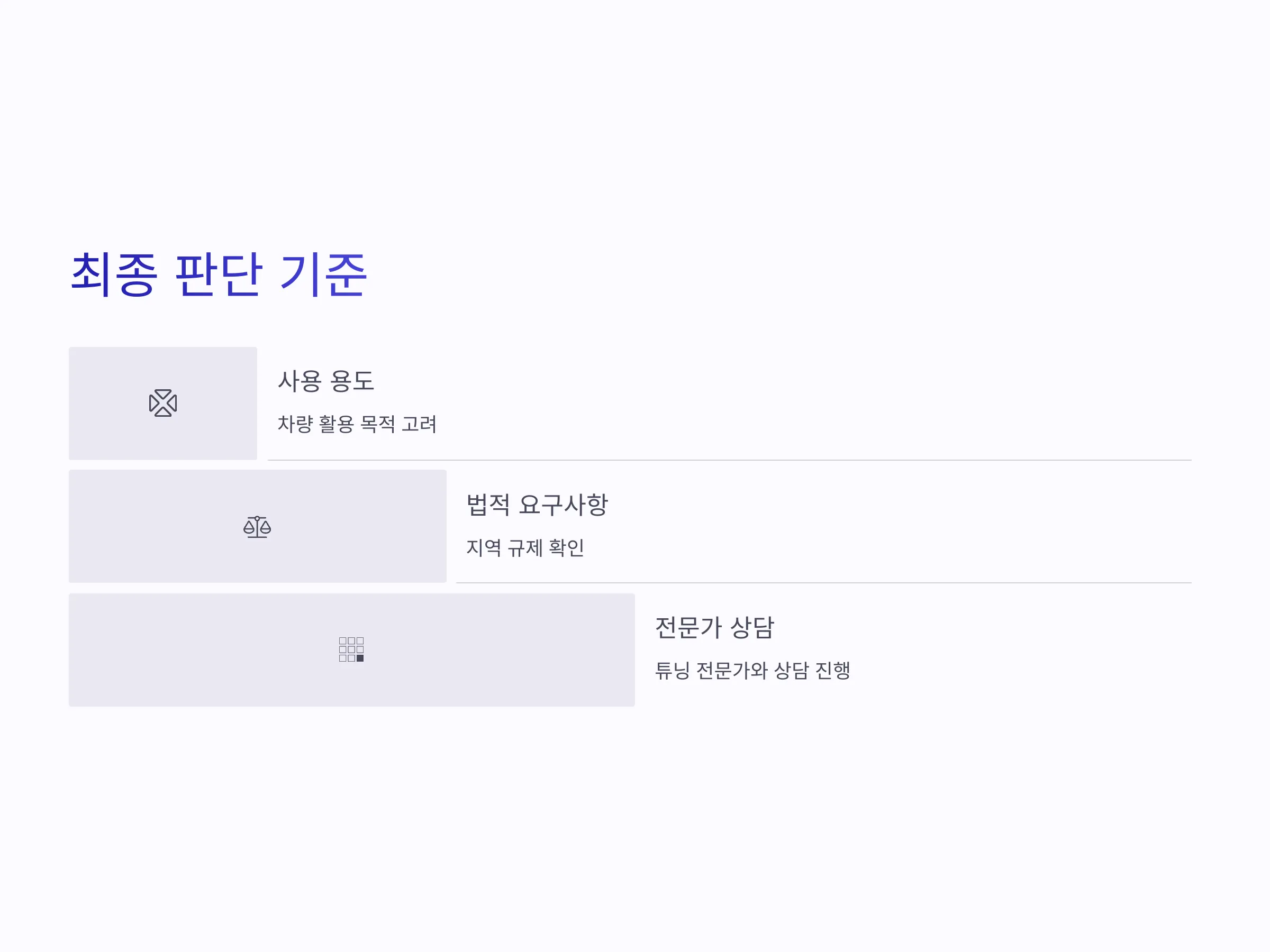Click the 사용 용도 heading

point(326,381)
